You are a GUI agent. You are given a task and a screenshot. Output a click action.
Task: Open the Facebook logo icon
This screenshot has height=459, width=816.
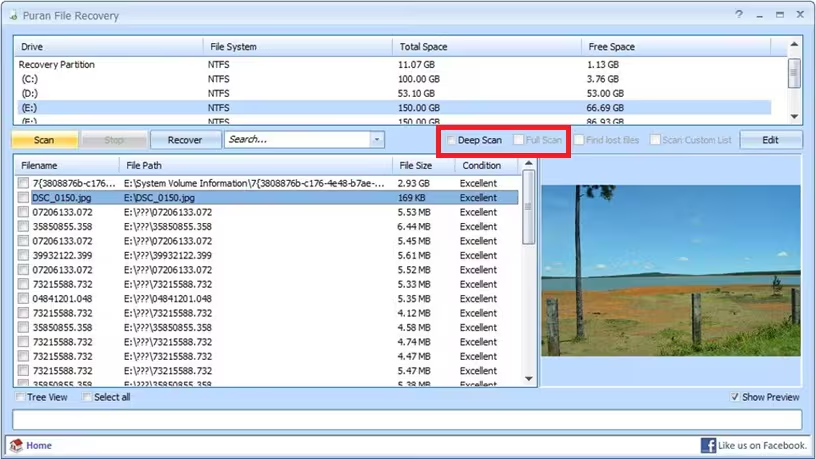[708, 445]
